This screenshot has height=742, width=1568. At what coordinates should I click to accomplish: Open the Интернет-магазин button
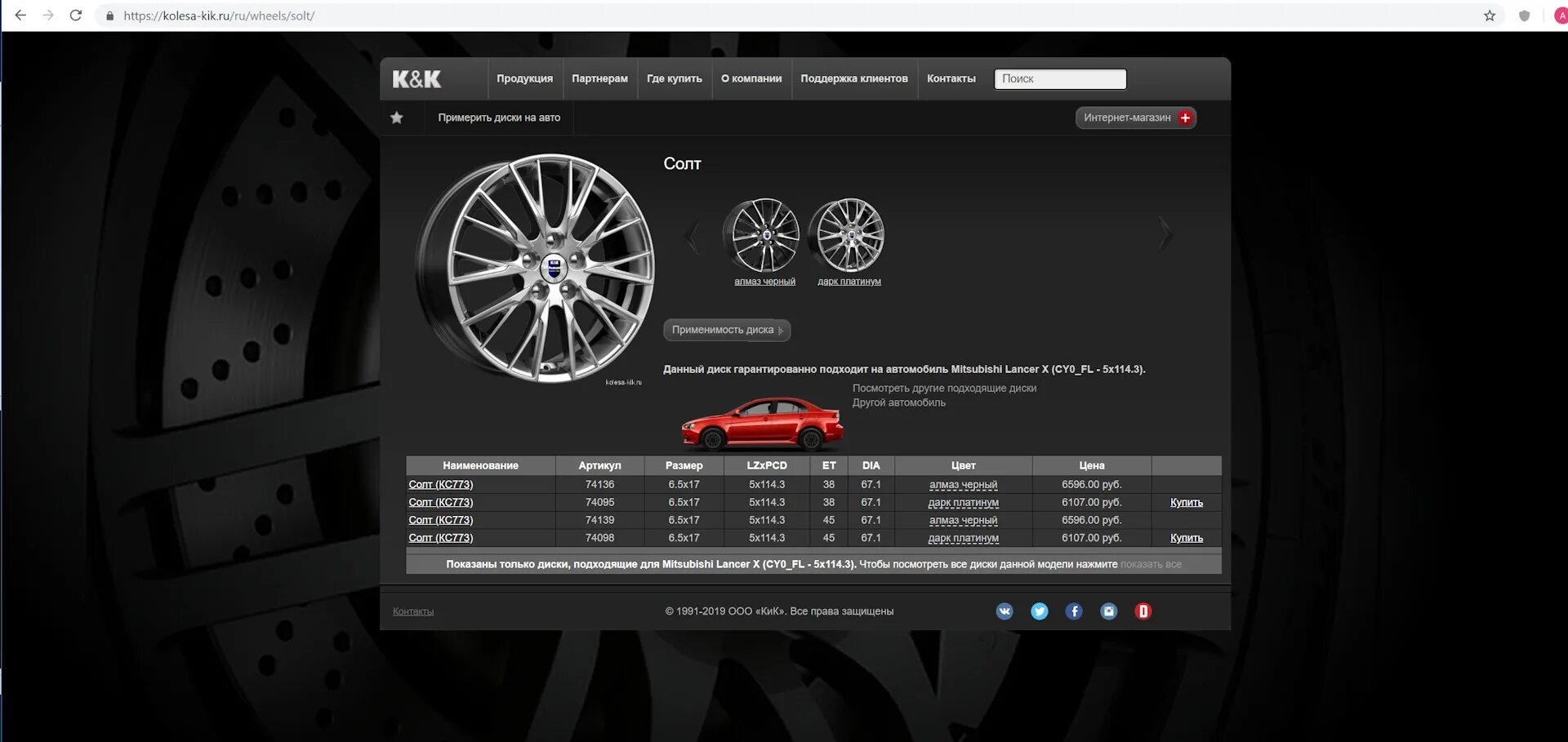click(1136, 118)
